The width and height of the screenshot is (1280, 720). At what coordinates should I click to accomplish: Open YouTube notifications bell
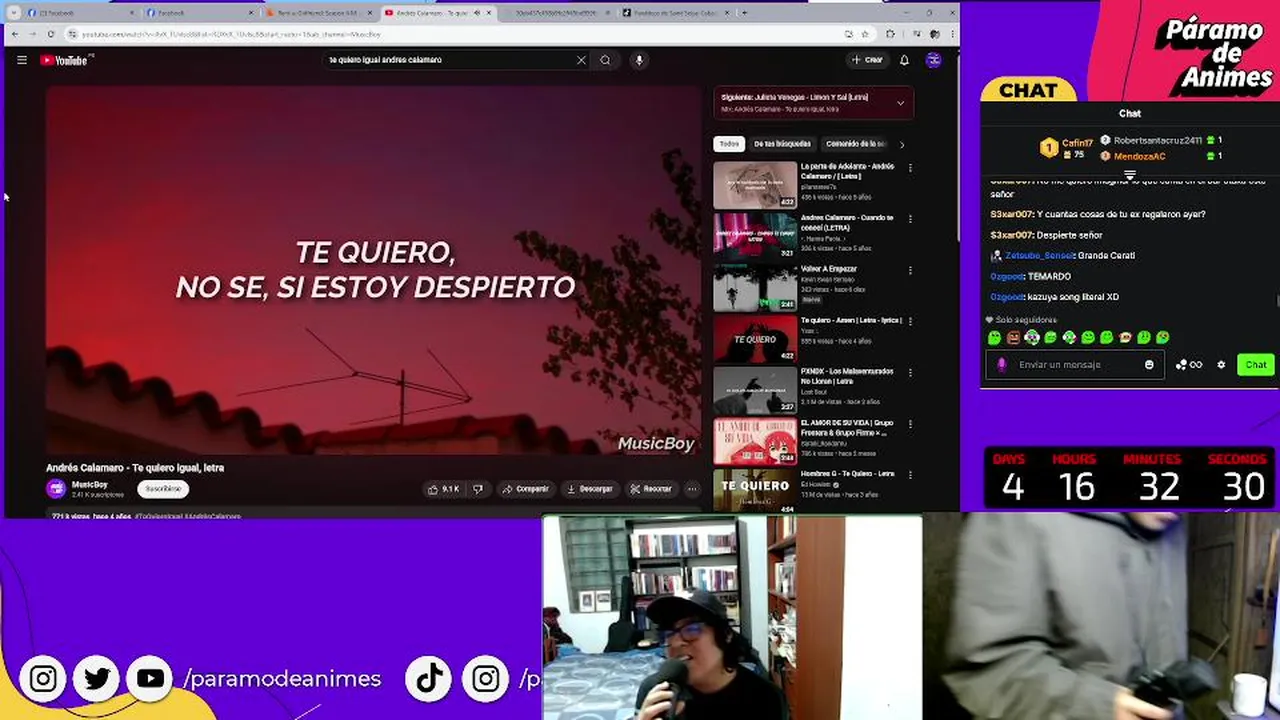pos(904,60)
